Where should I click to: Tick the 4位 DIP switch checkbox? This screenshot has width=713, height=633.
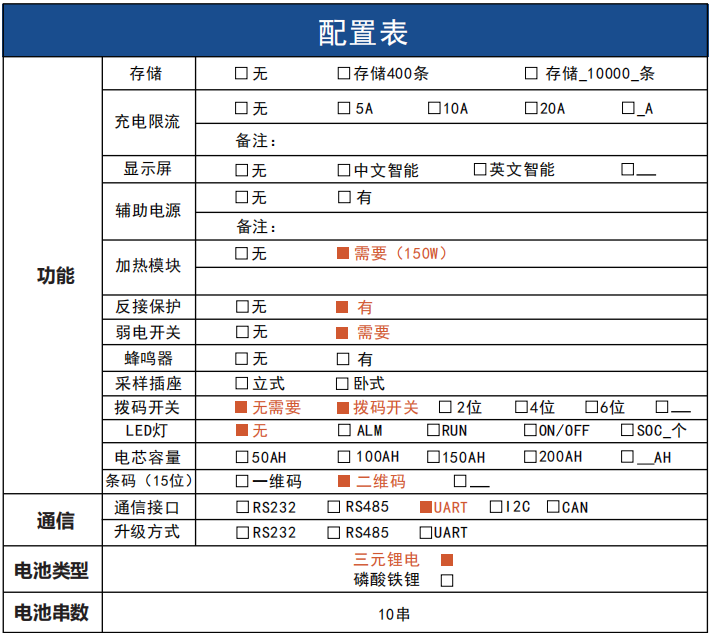[x=521, y=407]
